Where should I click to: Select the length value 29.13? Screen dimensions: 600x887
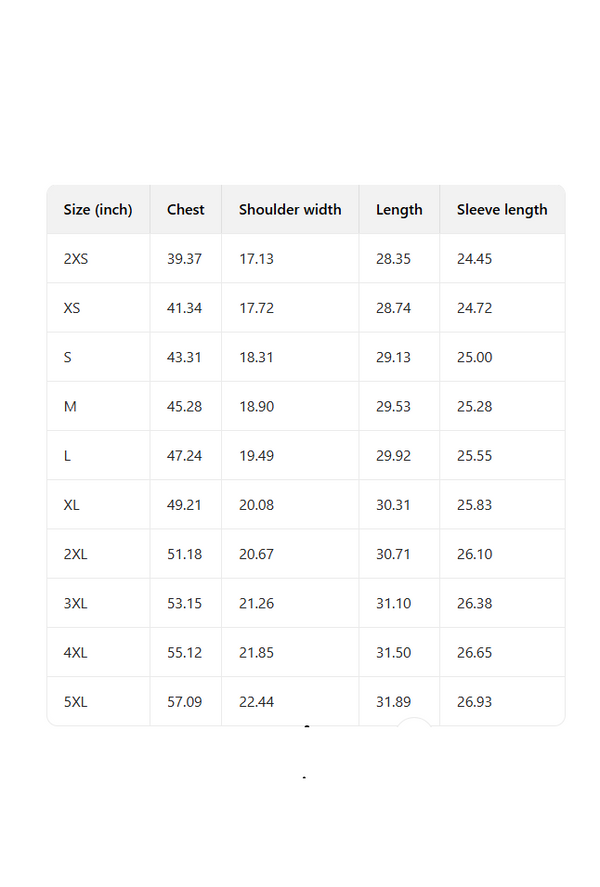coord(393,357)
